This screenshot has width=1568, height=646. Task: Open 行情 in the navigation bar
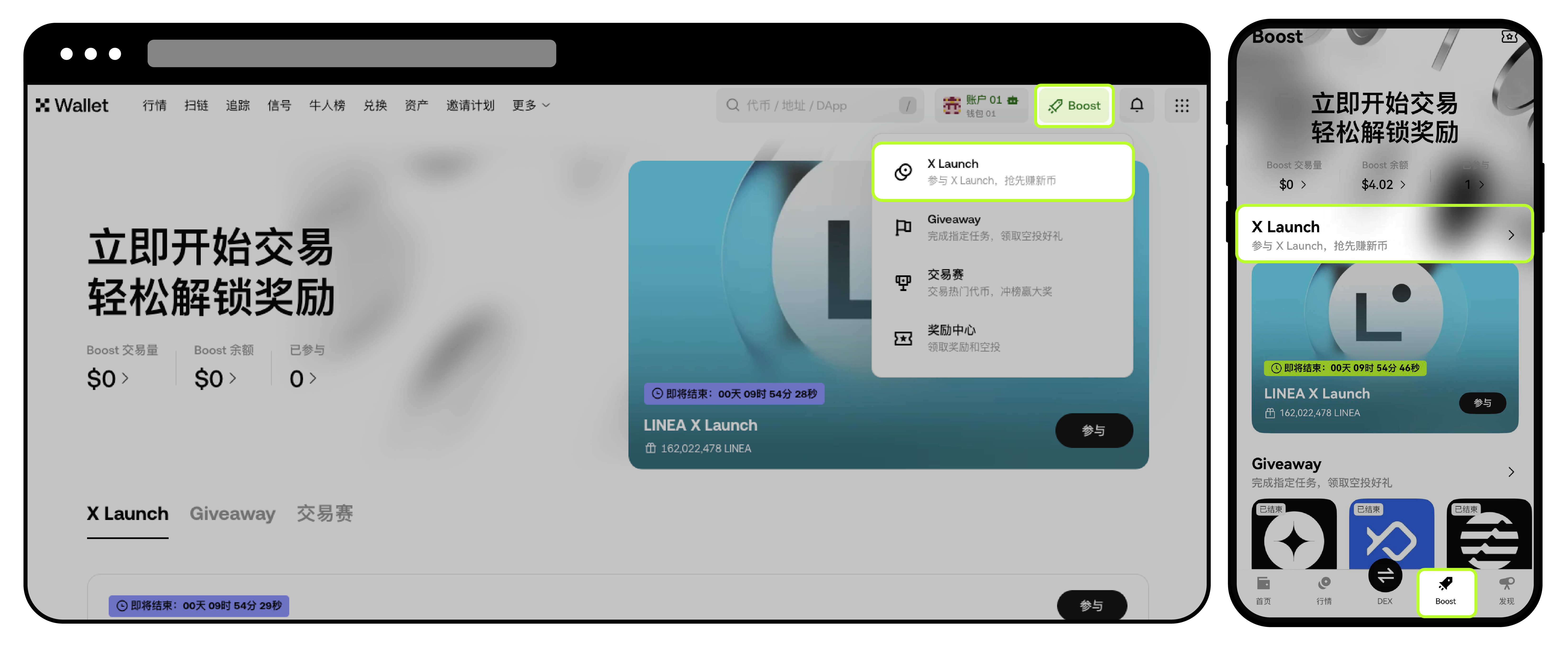pyautogui.click(x=155, y=105)
